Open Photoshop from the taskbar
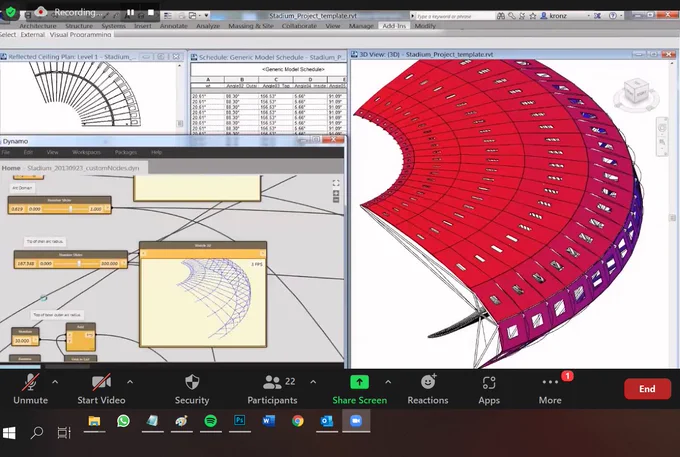The width and height of the screenshot is (680, 457). click(239, 421)
